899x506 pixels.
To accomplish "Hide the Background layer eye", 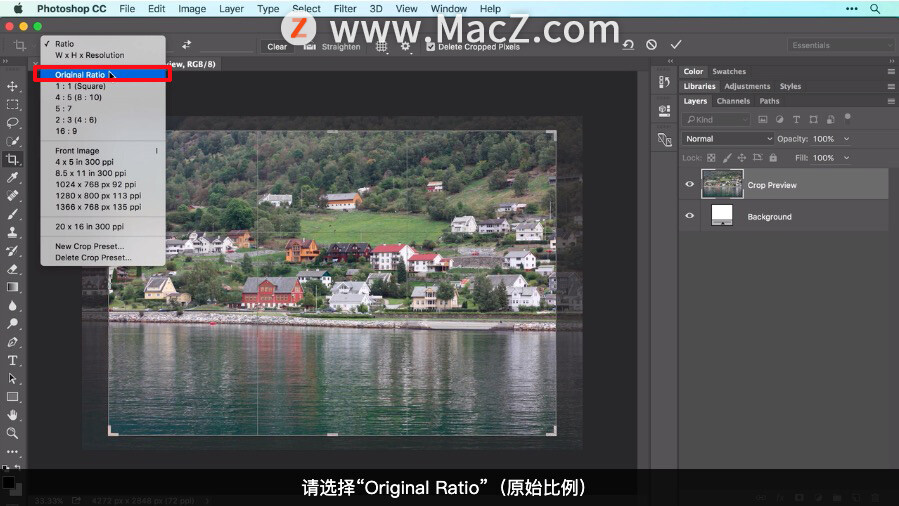I will 690,216.
